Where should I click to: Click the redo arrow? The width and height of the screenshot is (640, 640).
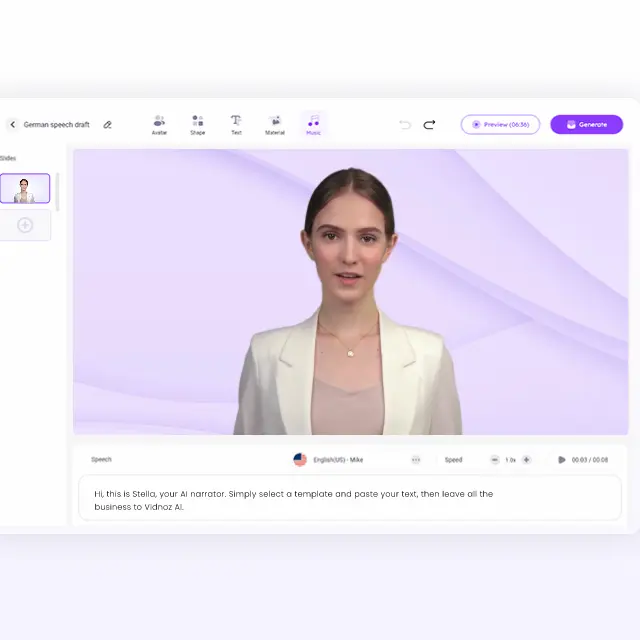click(429, 125)
